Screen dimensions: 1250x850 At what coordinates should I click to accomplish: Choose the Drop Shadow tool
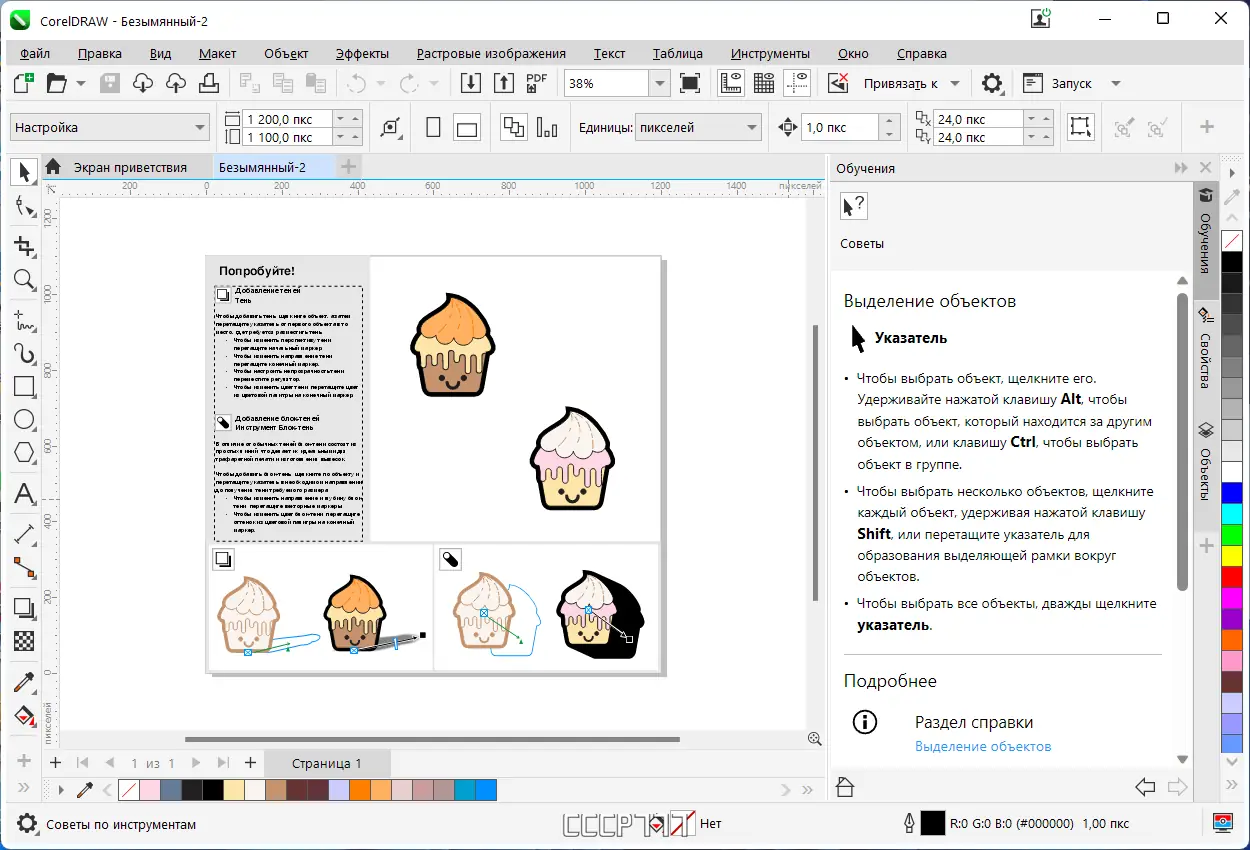[x=24, y=607]
